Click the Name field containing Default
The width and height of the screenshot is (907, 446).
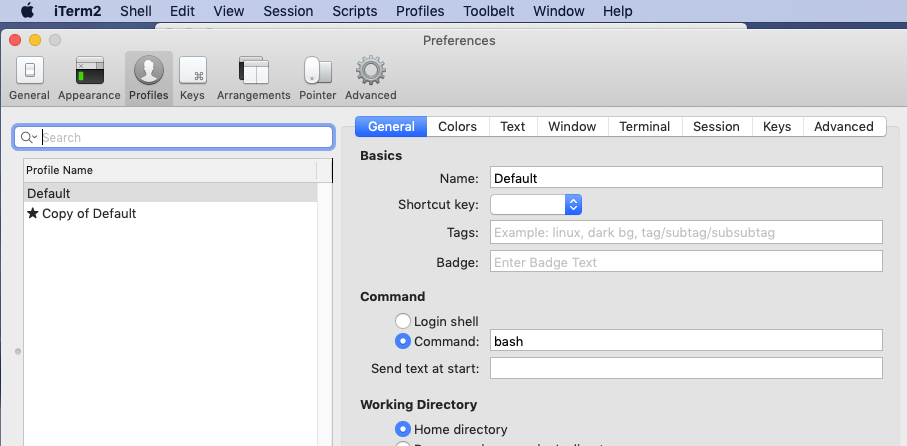click(x=686, y=177)
